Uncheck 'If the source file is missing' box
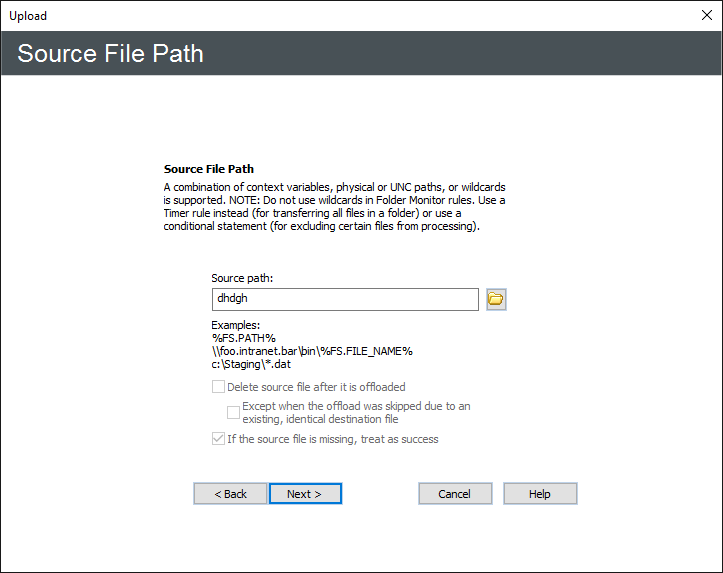This screenshot has width=723, height=573. pyautogui.click(x=219, y=439)
